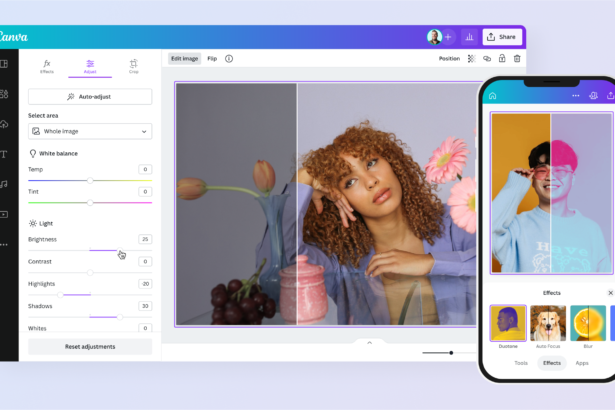The width and height of the screenshot is (615, 410).
Task: Open the Whole image select area dropdown
Action: (x=90, y=131)
